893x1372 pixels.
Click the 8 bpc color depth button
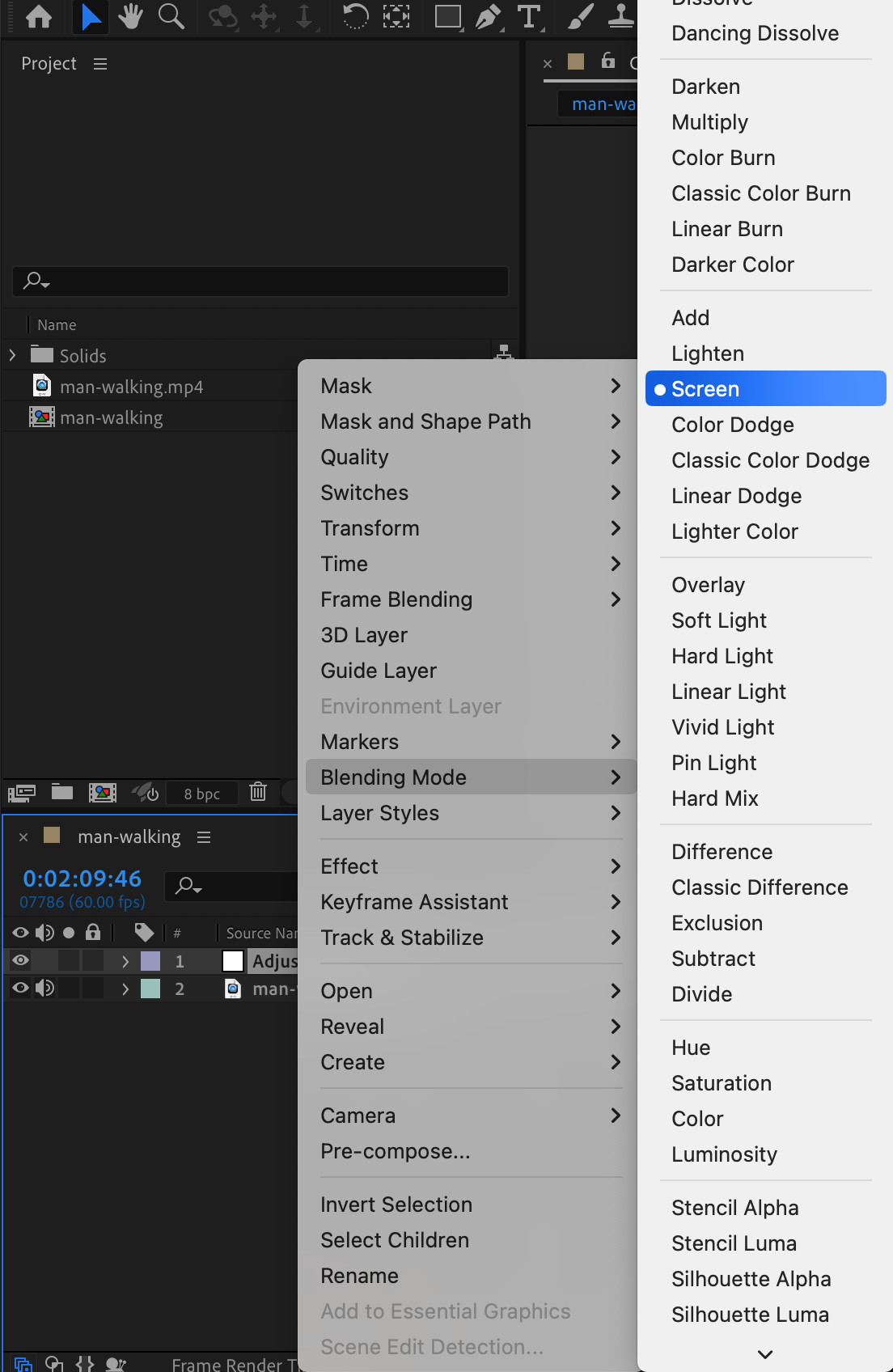click(x=201, y=794)
